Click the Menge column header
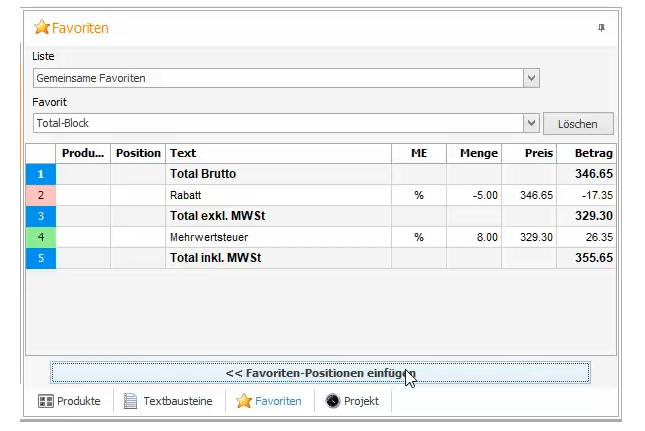This screenshot has height=431, width=645. pos(474,153)
